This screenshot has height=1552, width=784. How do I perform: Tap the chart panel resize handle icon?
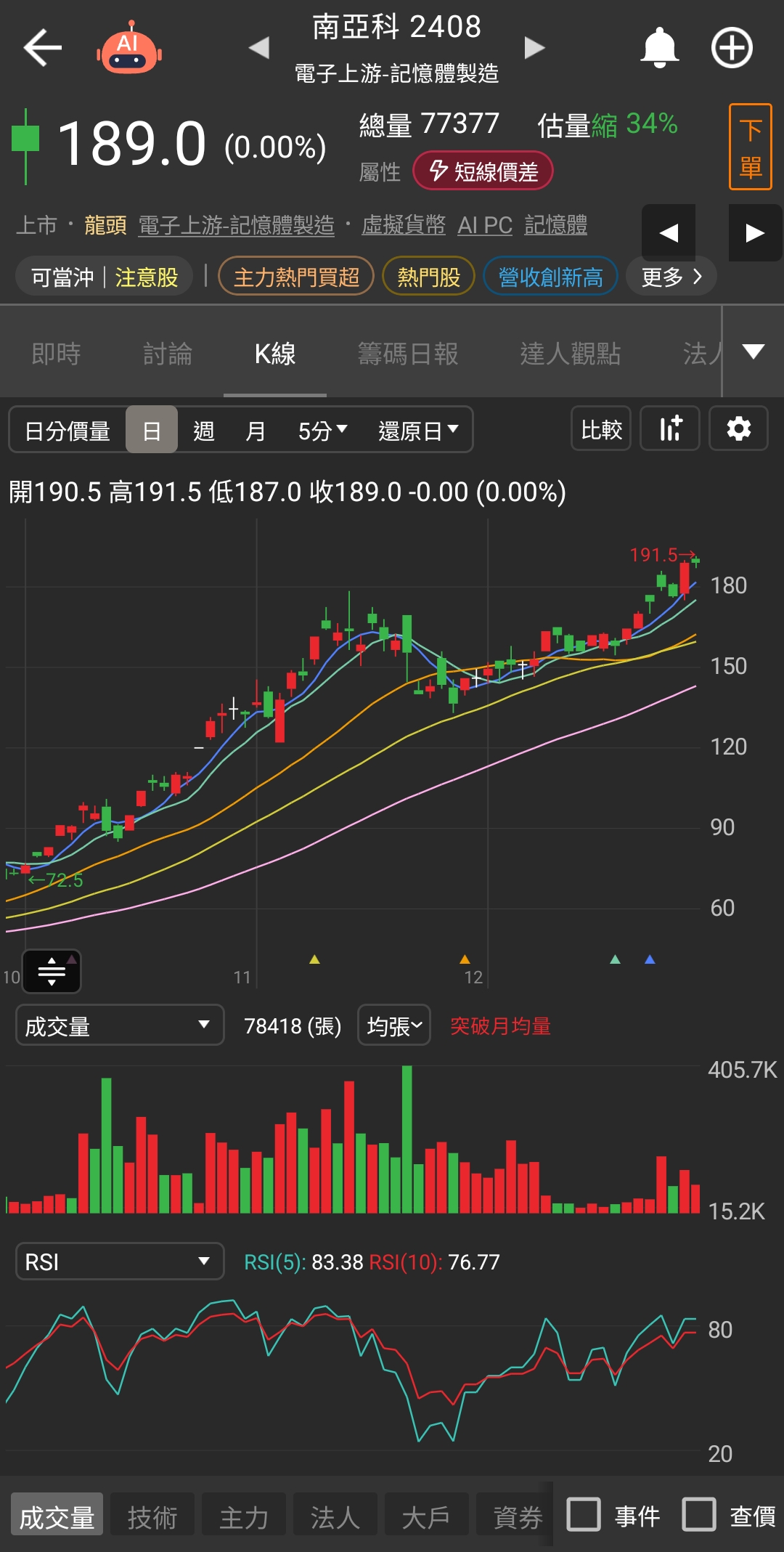(x=52, y=971)
